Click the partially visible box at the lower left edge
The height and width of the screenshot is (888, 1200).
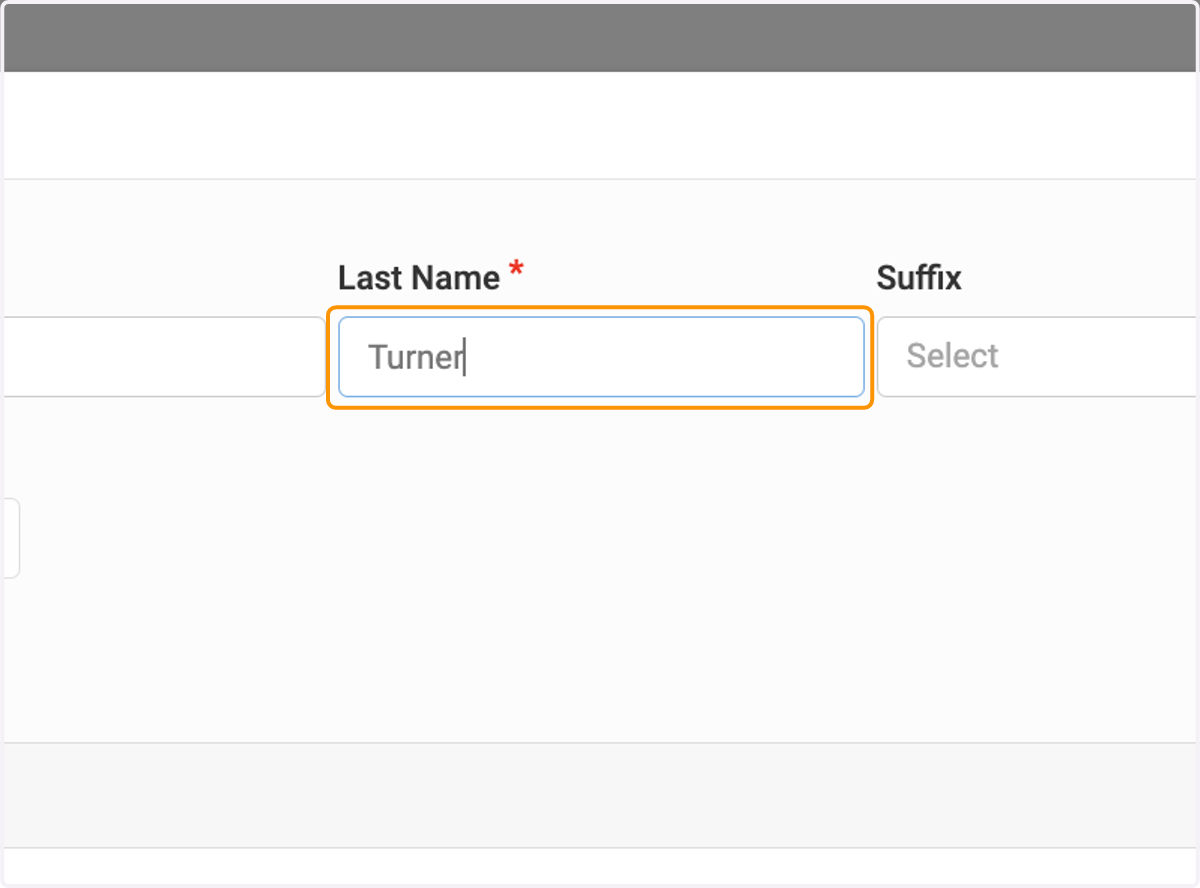pyautogui.click(x=10, y=538)
